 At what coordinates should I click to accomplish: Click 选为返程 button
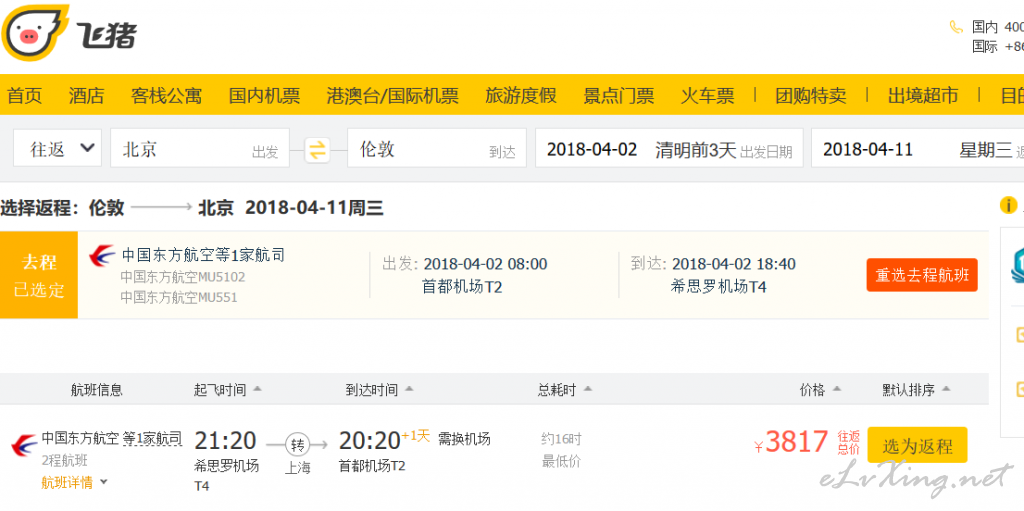pyautogui.click(x=918, y=446)
